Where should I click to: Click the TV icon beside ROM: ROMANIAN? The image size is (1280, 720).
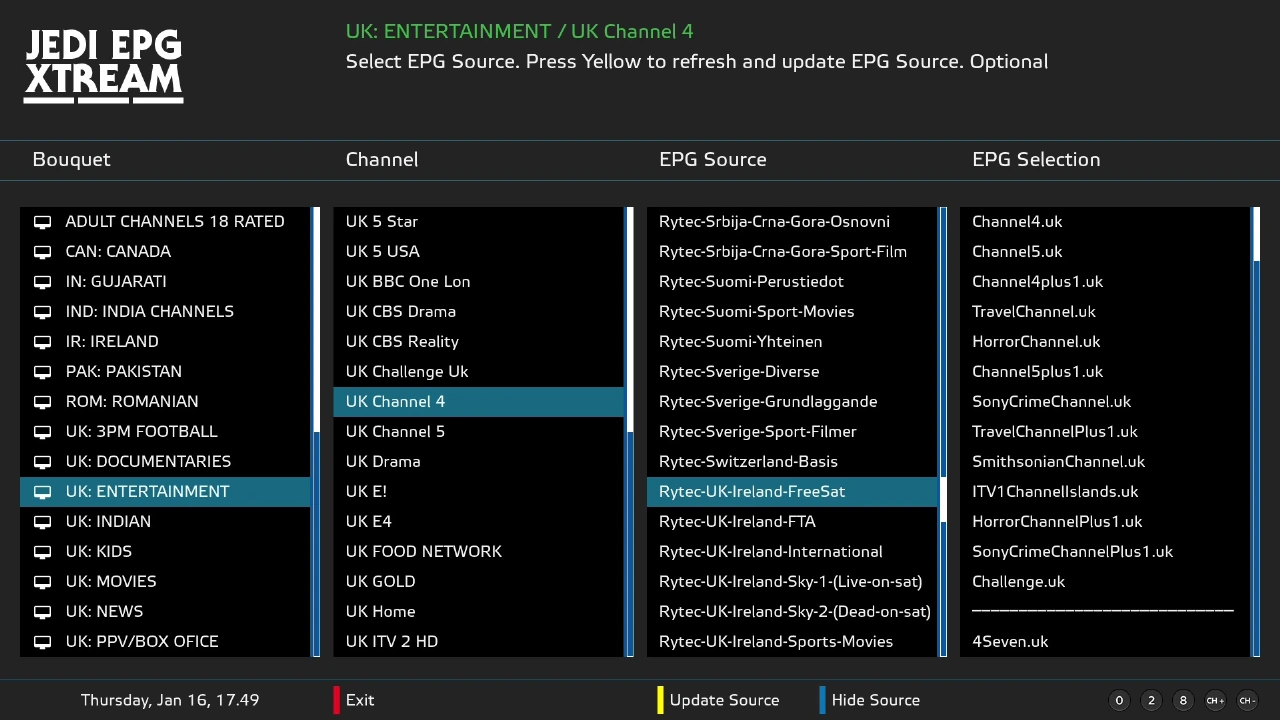(x=42, y=402)
